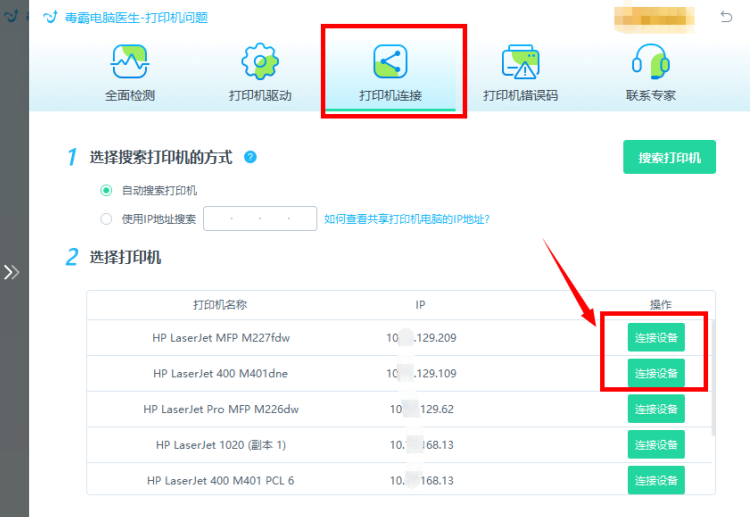
Task: Connect HP LaserJet 400 M401 PCL 6
Action: point(656,480)
